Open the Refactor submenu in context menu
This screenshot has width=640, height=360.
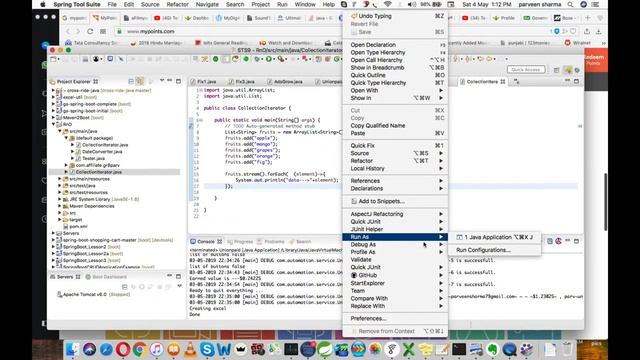pos(395,161)
